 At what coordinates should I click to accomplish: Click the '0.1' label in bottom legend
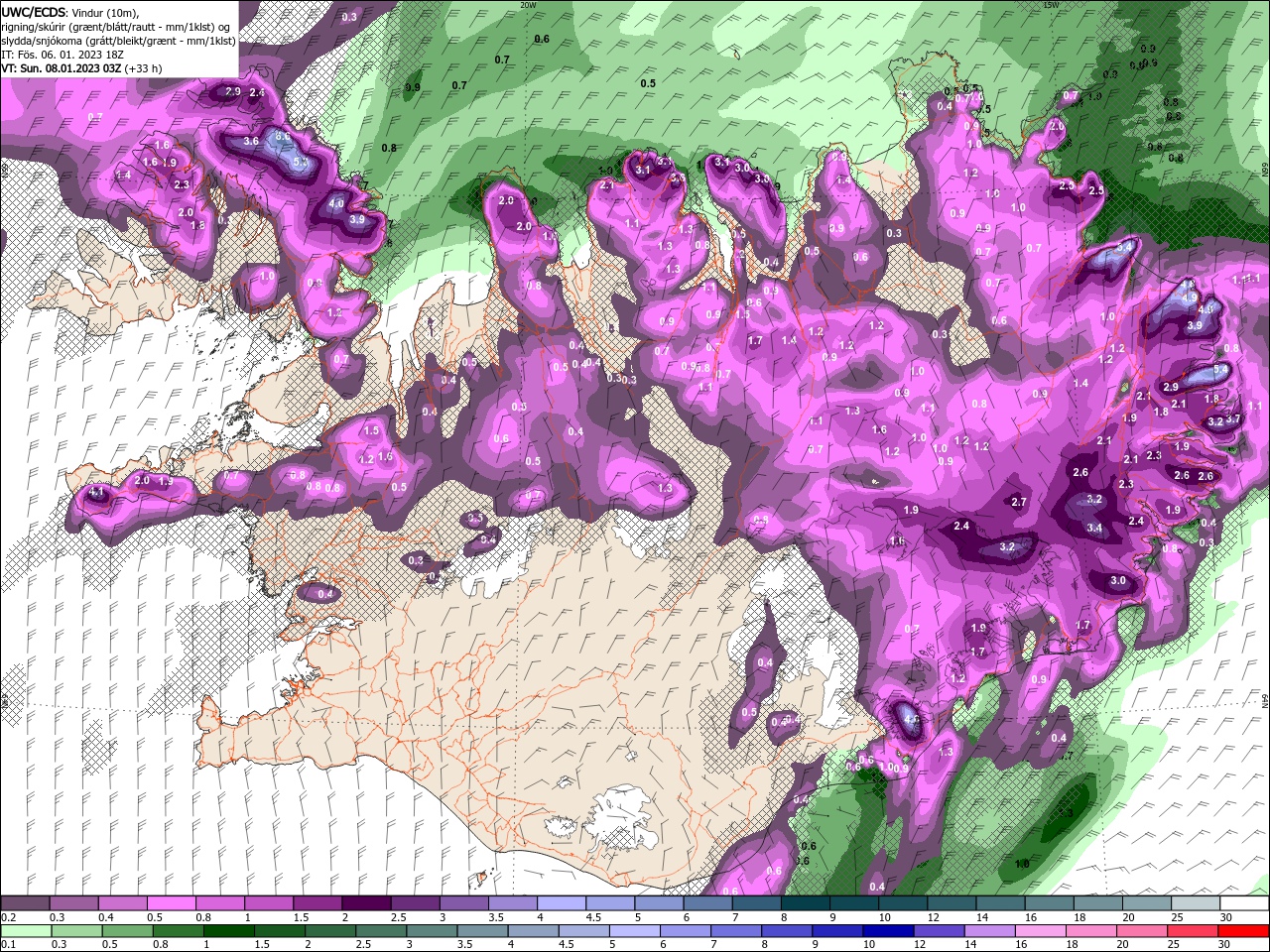[x=9, y=943]
